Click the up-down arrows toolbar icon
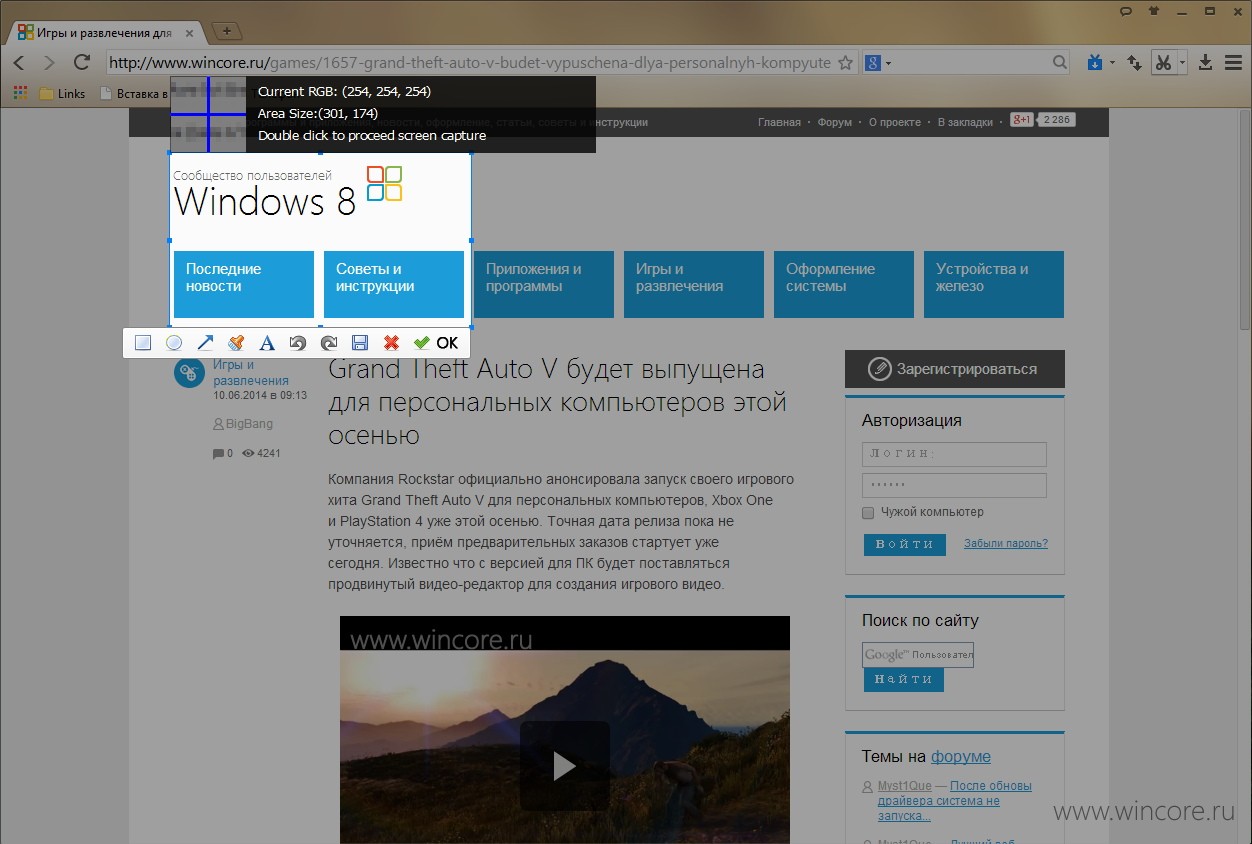The image size is (1252, 844). 1134,63
